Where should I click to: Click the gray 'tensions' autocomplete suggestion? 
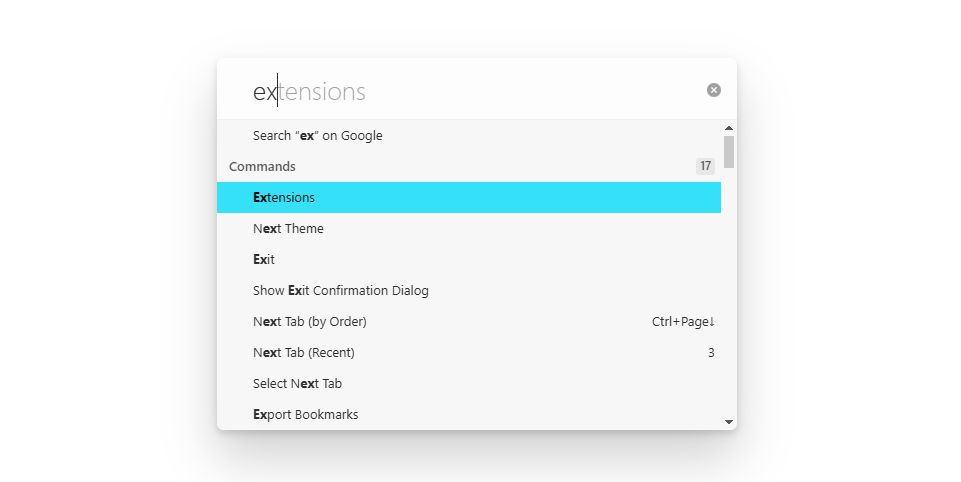coord(322,92)
